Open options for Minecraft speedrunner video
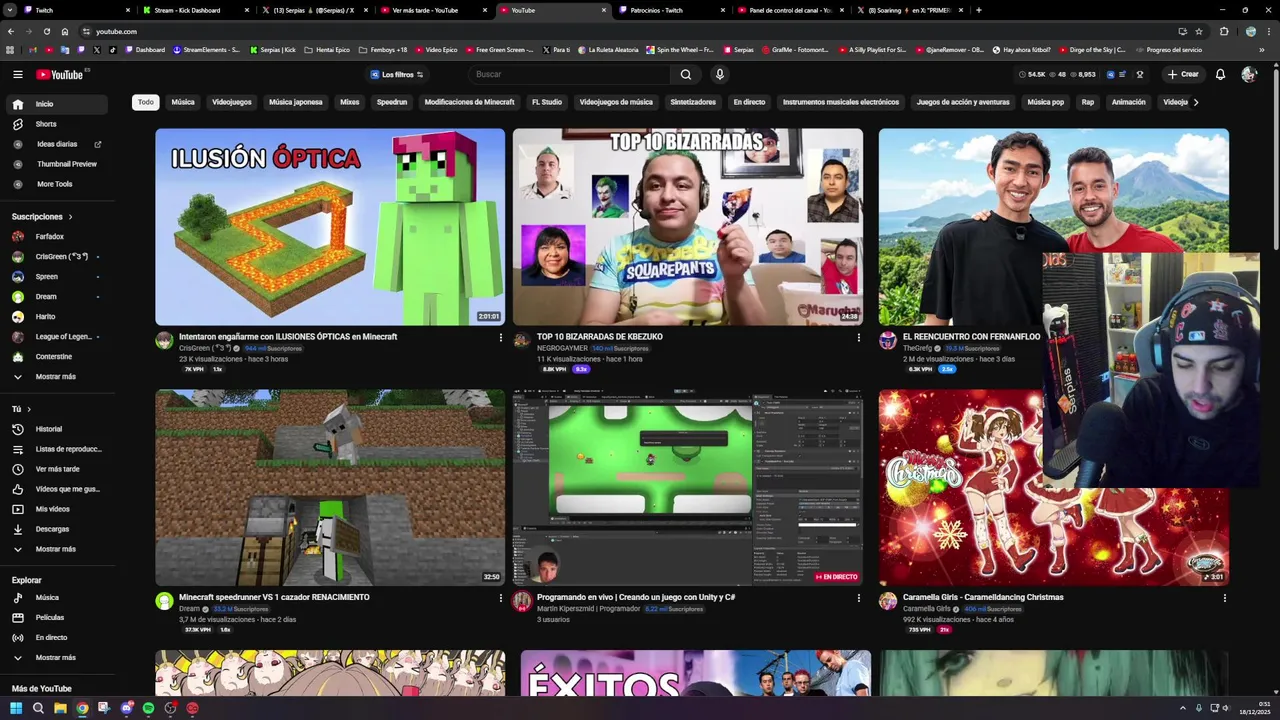The width and height of the screenshot is (1280, 720). pyautogui.click(x=501, y=598)
